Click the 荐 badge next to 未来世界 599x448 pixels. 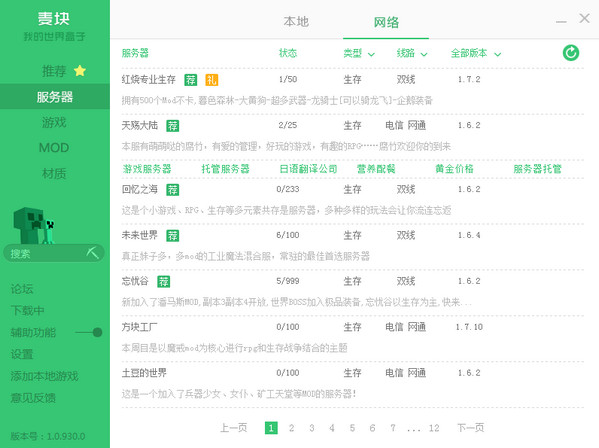pyautogui.click(x=173, y=235)
